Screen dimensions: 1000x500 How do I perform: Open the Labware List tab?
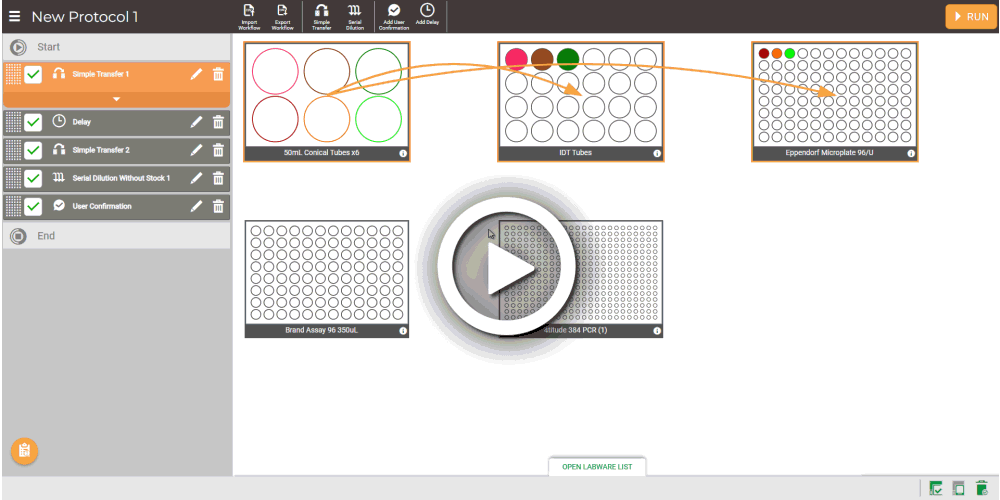coord(597,467)
